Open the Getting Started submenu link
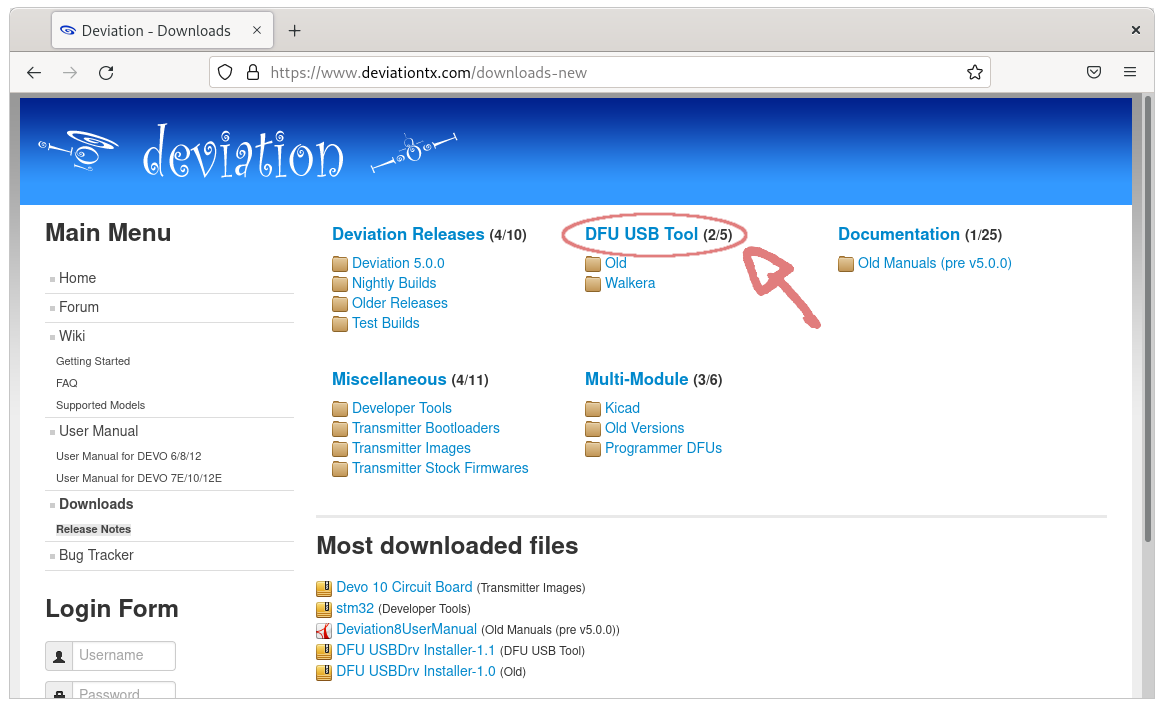This screenshot has height=708, width=1164. click(x=93, y=361)
